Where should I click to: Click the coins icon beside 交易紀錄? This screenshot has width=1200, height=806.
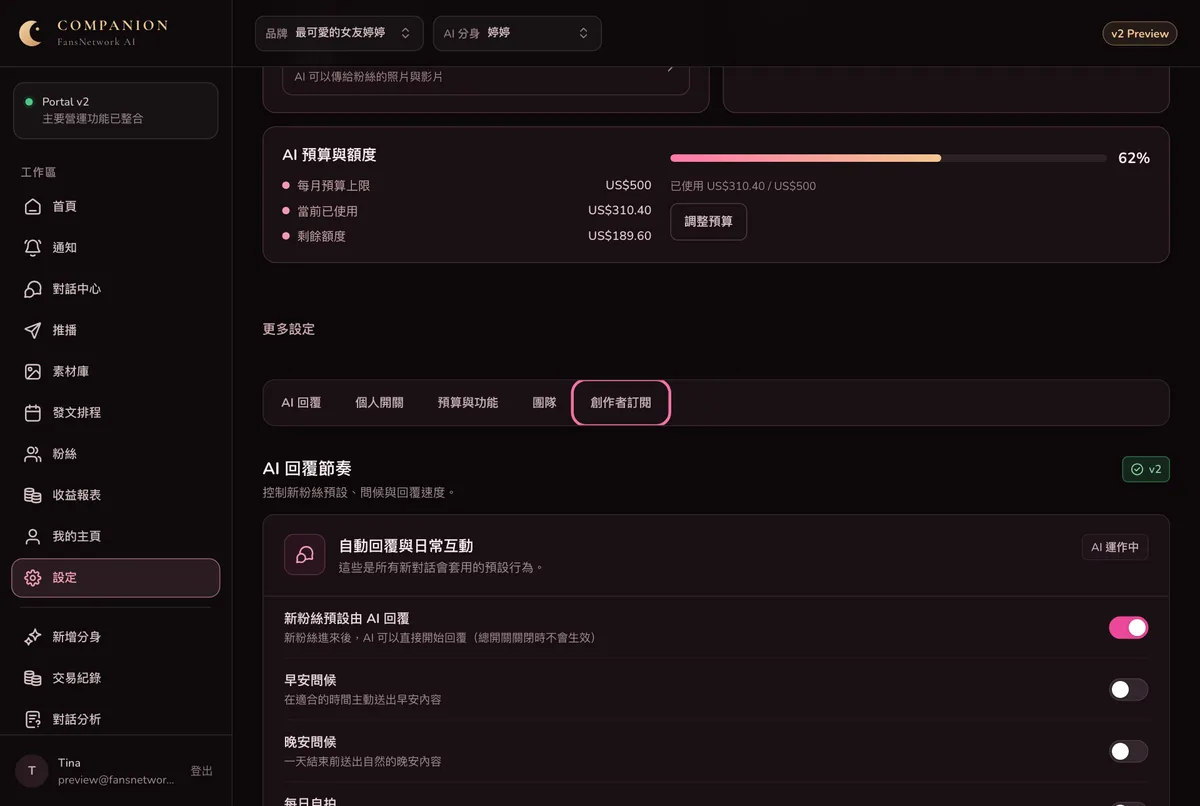(x=33, y=678)
